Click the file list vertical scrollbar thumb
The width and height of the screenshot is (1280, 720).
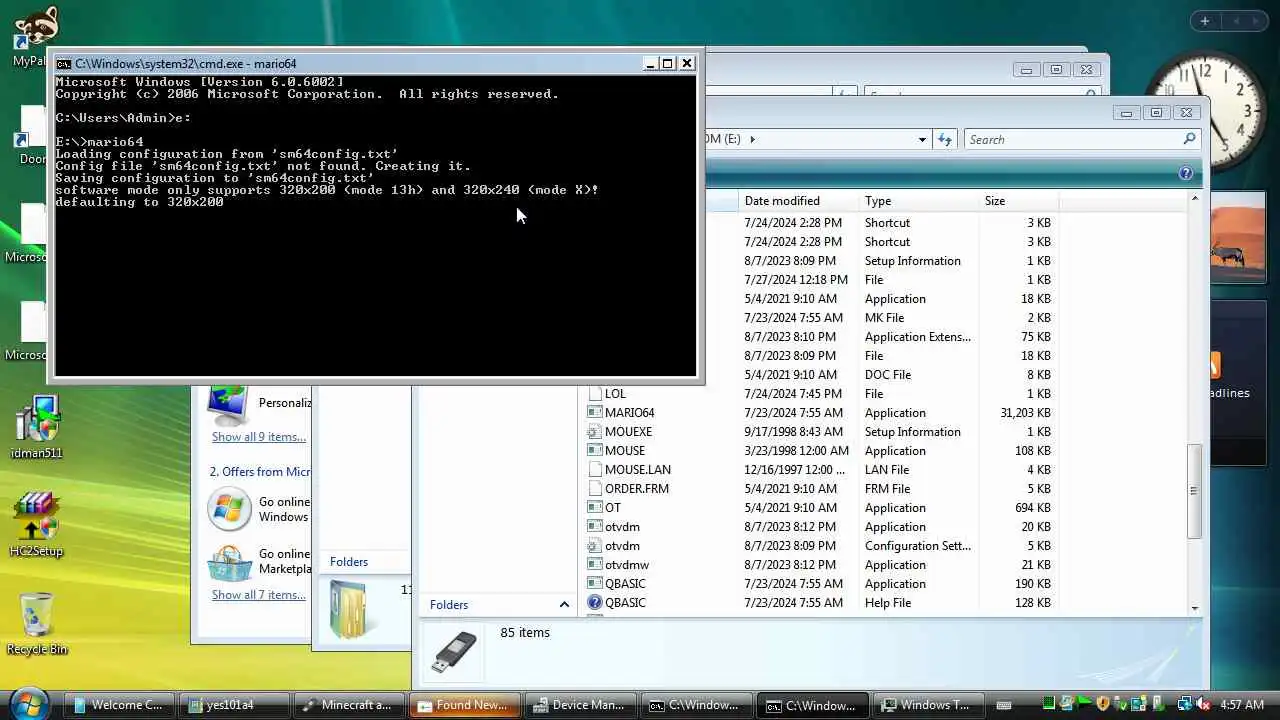click(1194, 491)
